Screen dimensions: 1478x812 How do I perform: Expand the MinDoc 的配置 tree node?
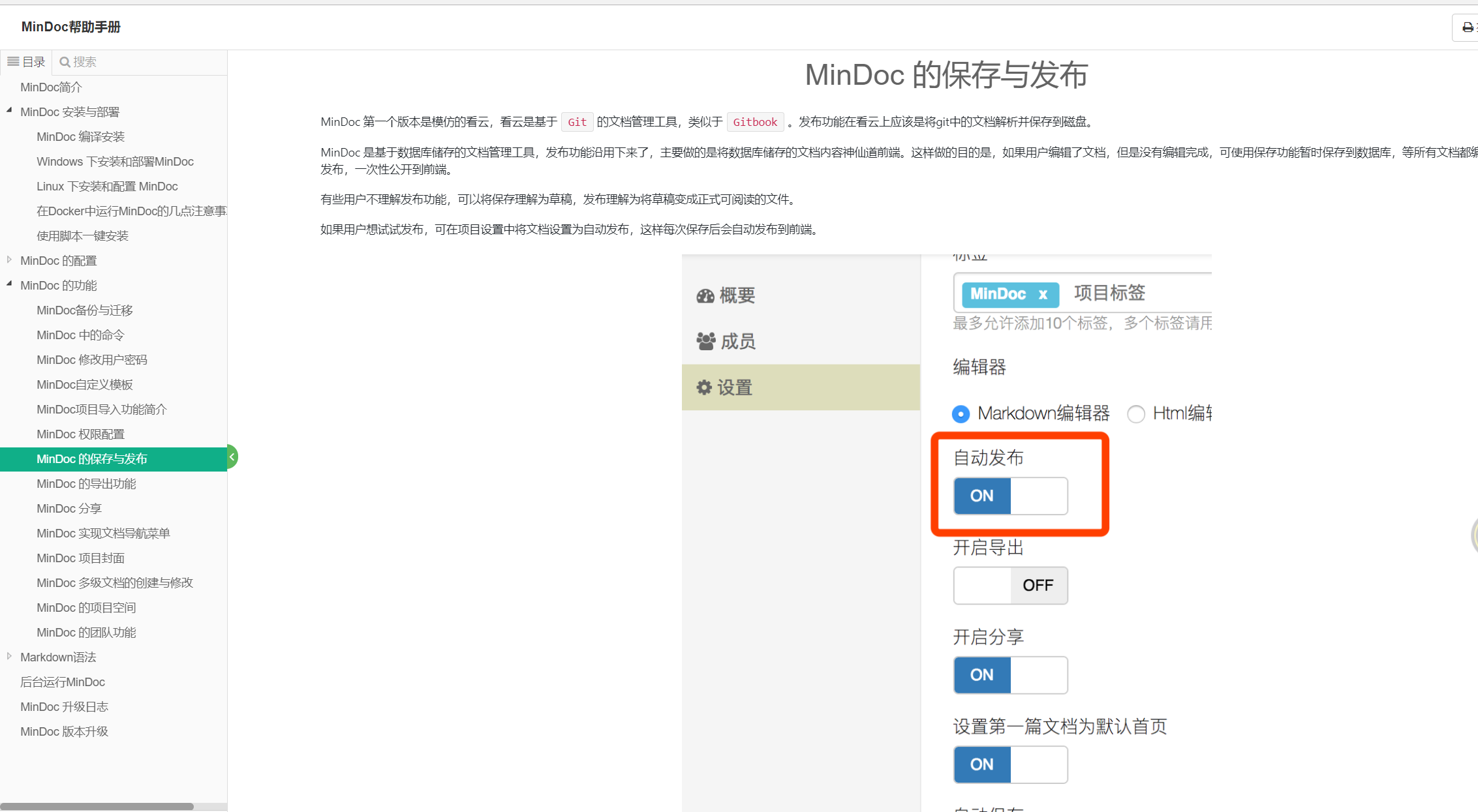9,260
